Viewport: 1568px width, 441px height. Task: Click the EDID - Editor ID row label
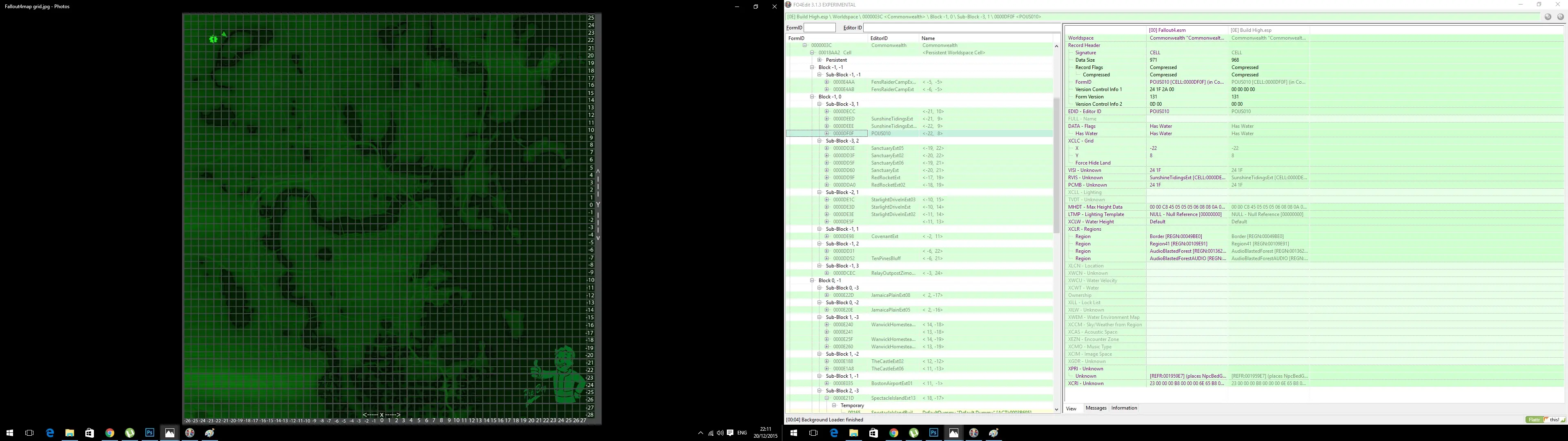1085,111
